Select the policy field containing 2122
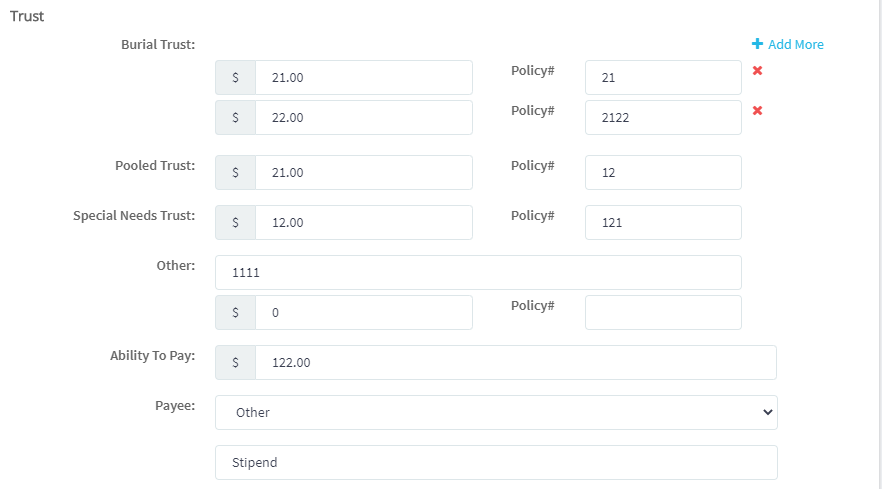The width and height of the screenshot is (882, 489). pyautogui.click(x=663, y=118)
